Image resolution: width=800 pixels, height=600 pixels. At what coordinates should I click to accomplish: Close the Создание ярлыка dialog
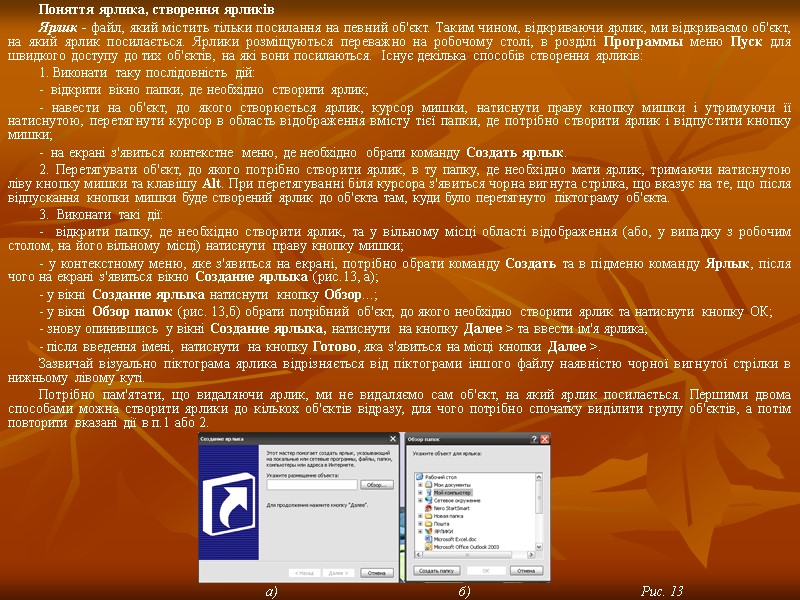392,439
